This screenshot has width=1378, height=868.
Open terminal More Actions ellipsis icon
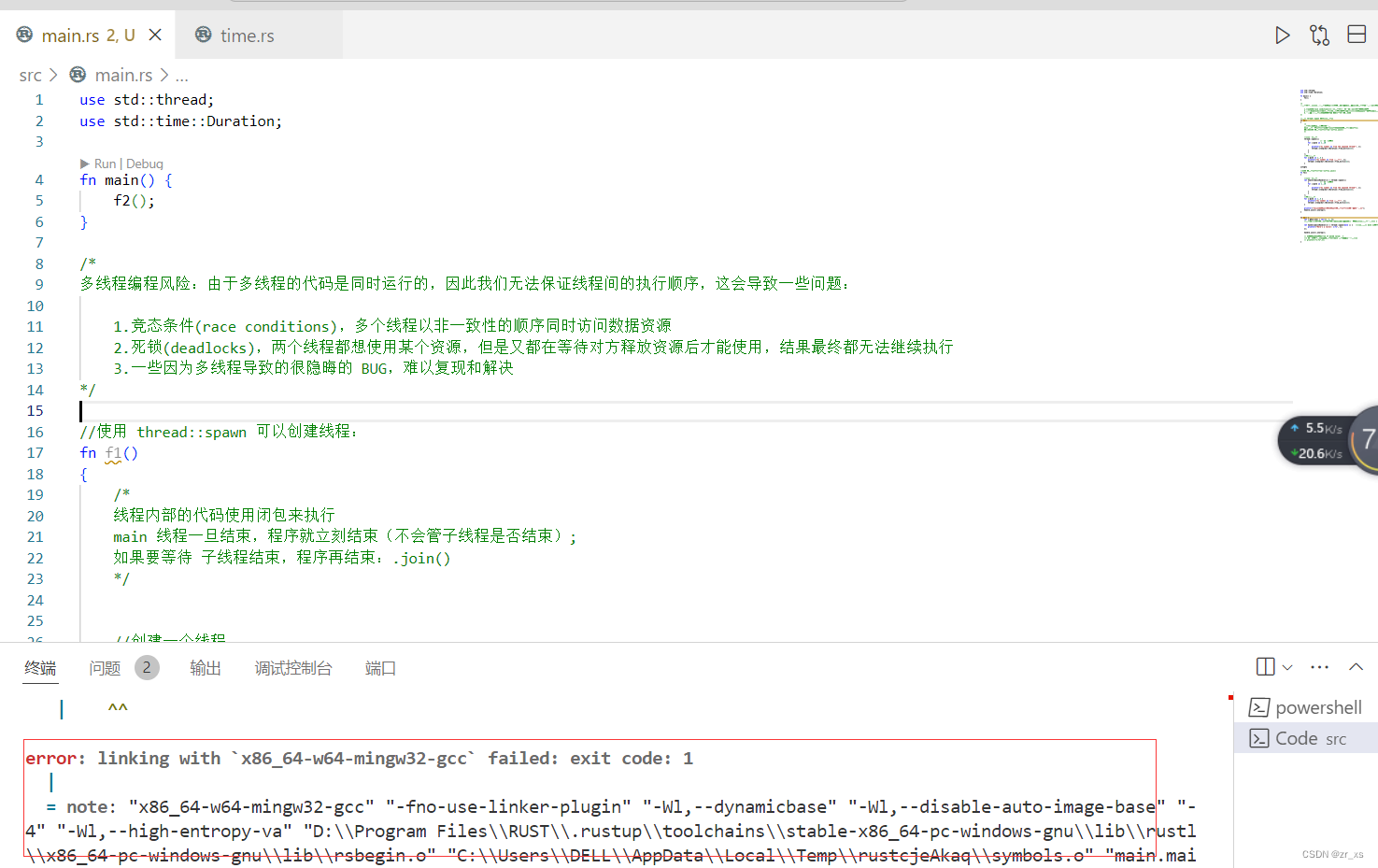[x=1319, y=666]
